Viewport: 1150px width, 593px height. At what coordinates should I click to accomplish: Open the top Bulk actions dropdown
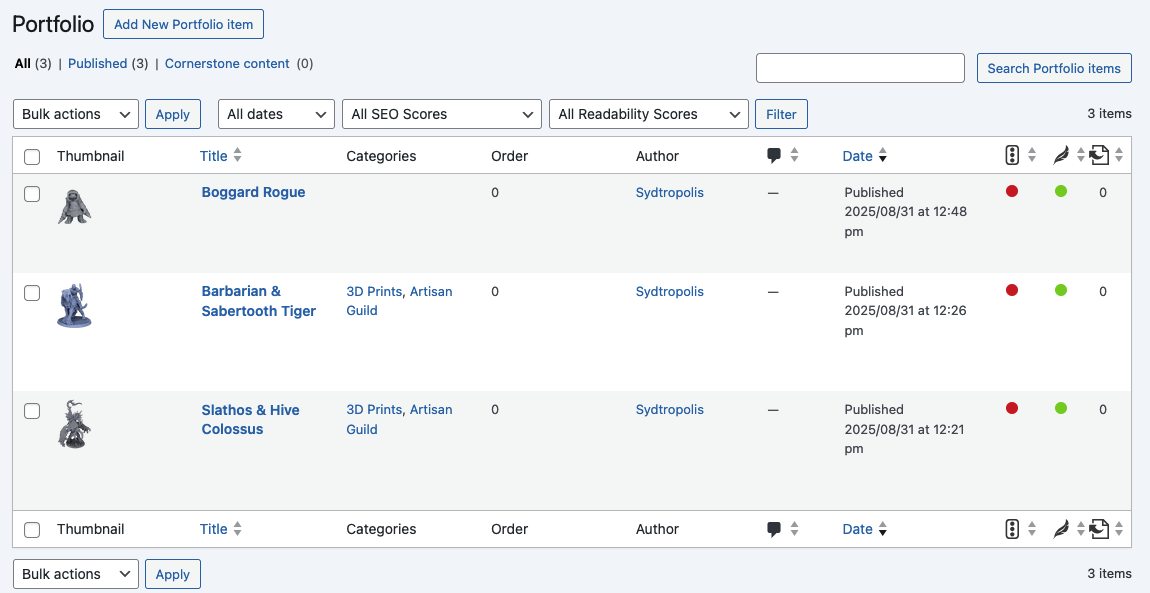click(76, 114)
